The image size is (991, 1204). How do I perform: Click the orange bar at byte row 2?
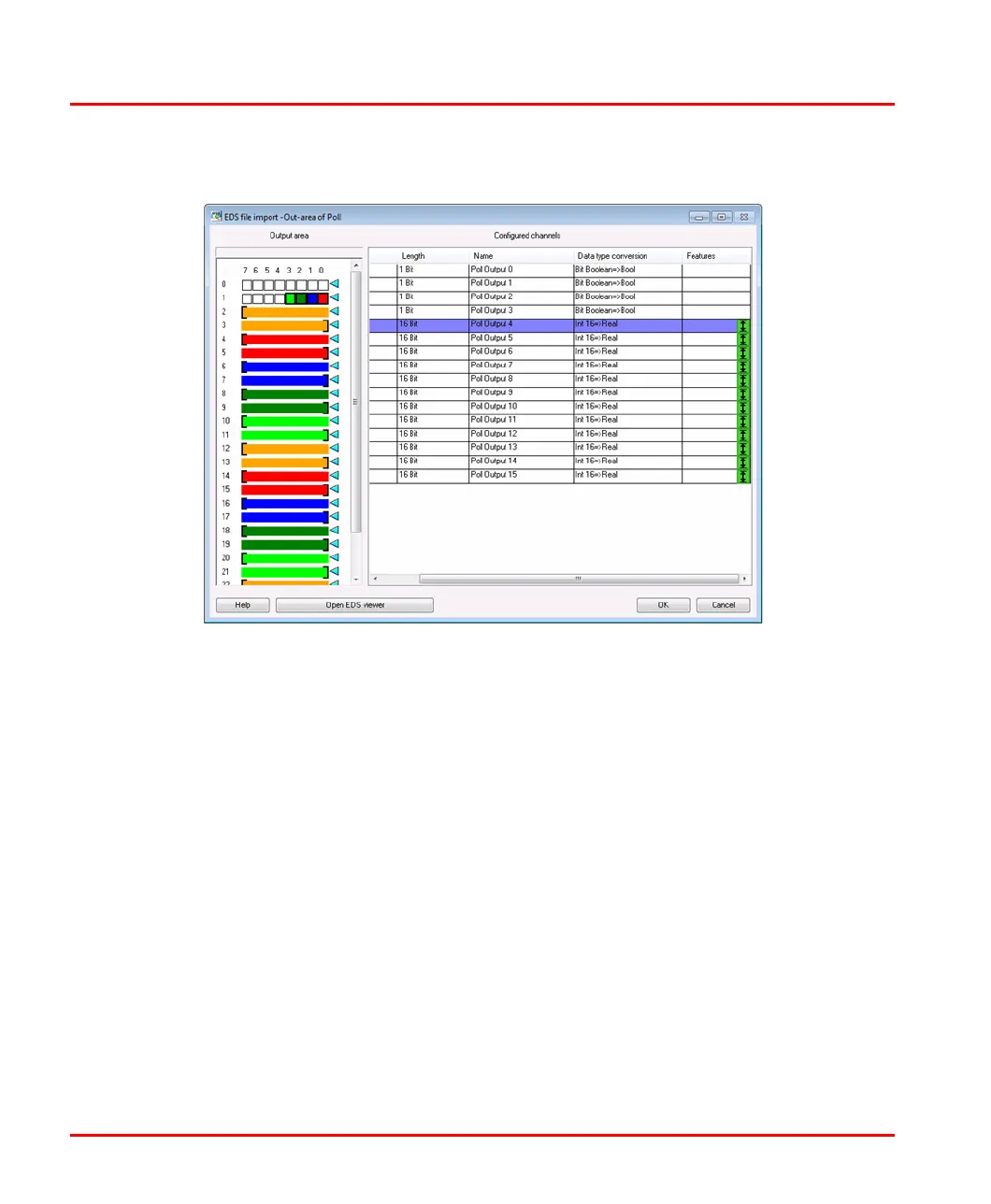pyautogui.click(x=285, y=312)
